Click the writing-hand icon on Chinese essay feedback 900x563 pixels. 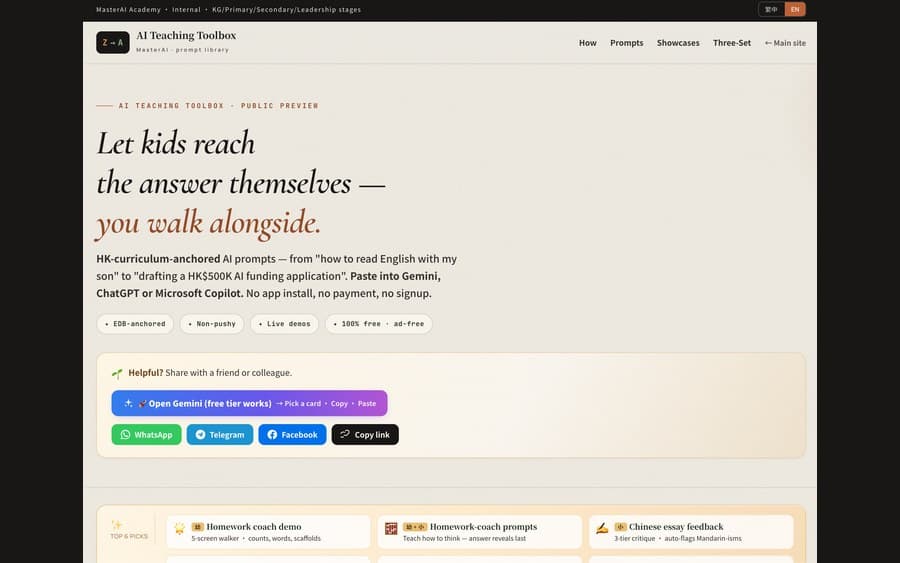click(602, 528)
